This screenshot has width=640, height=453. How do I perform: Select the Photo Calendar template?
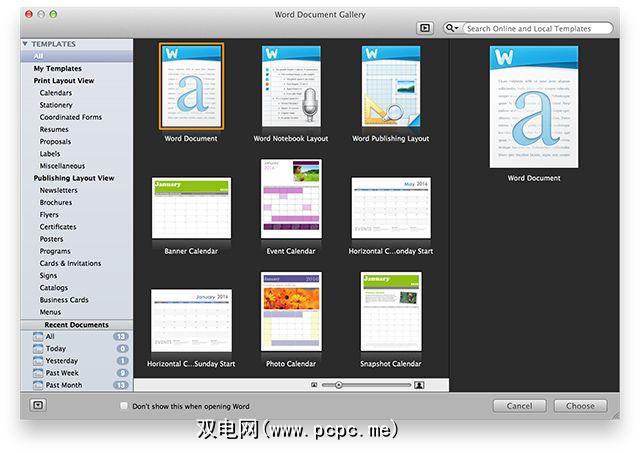click(291, 311)
